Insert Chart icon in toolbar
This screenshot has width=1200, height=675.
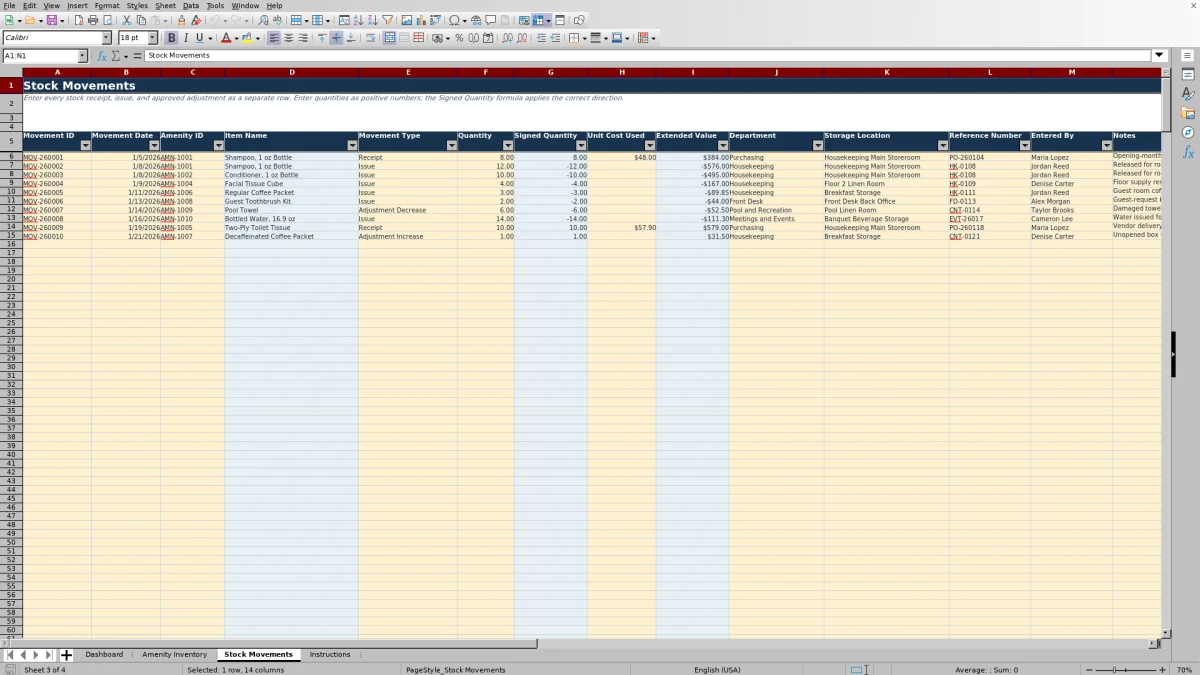click(x=420, y=20)
